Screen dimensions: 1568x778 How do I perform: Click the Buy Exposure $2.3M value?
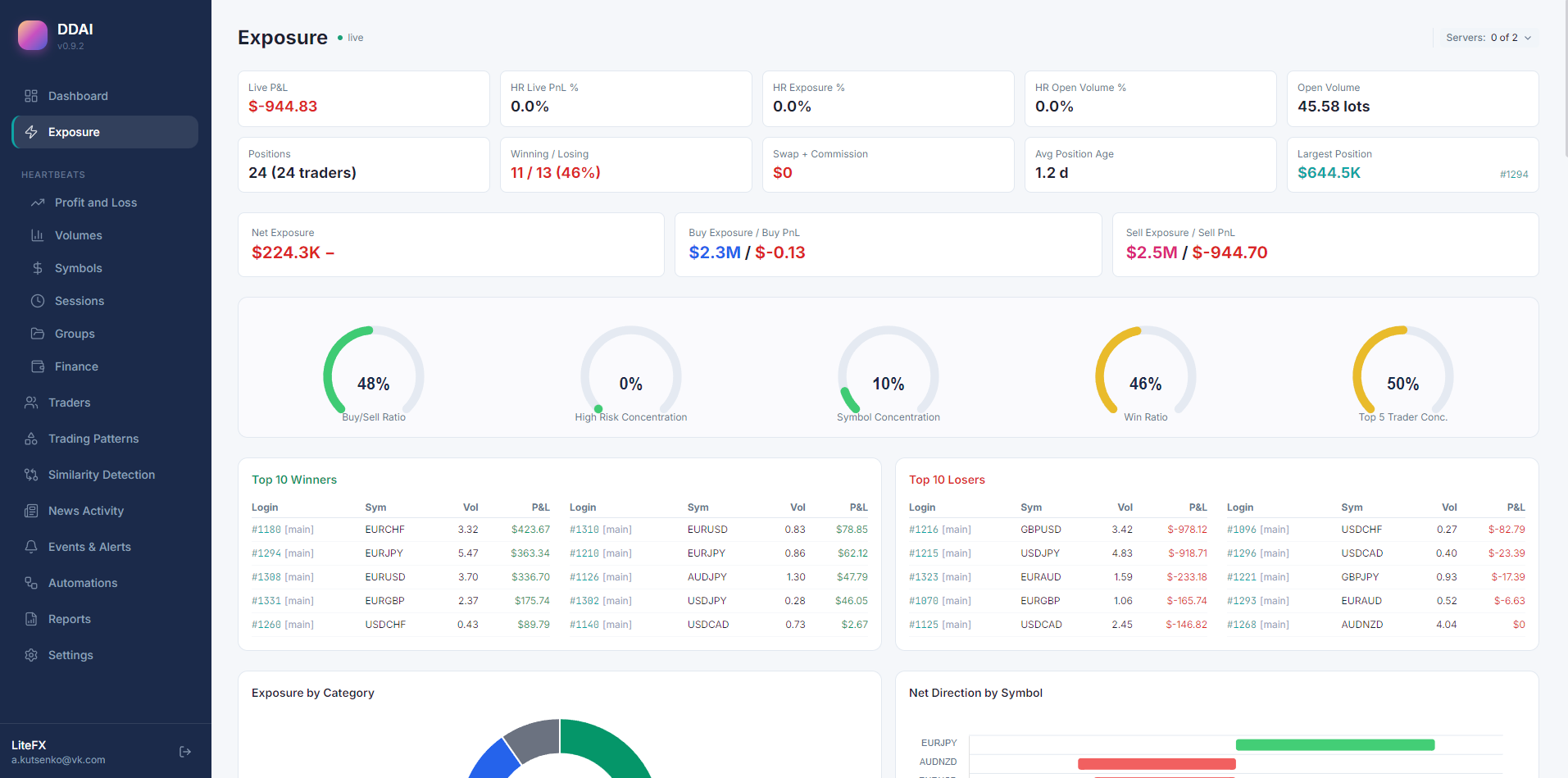pyautogui.click(x=715, y=253)
